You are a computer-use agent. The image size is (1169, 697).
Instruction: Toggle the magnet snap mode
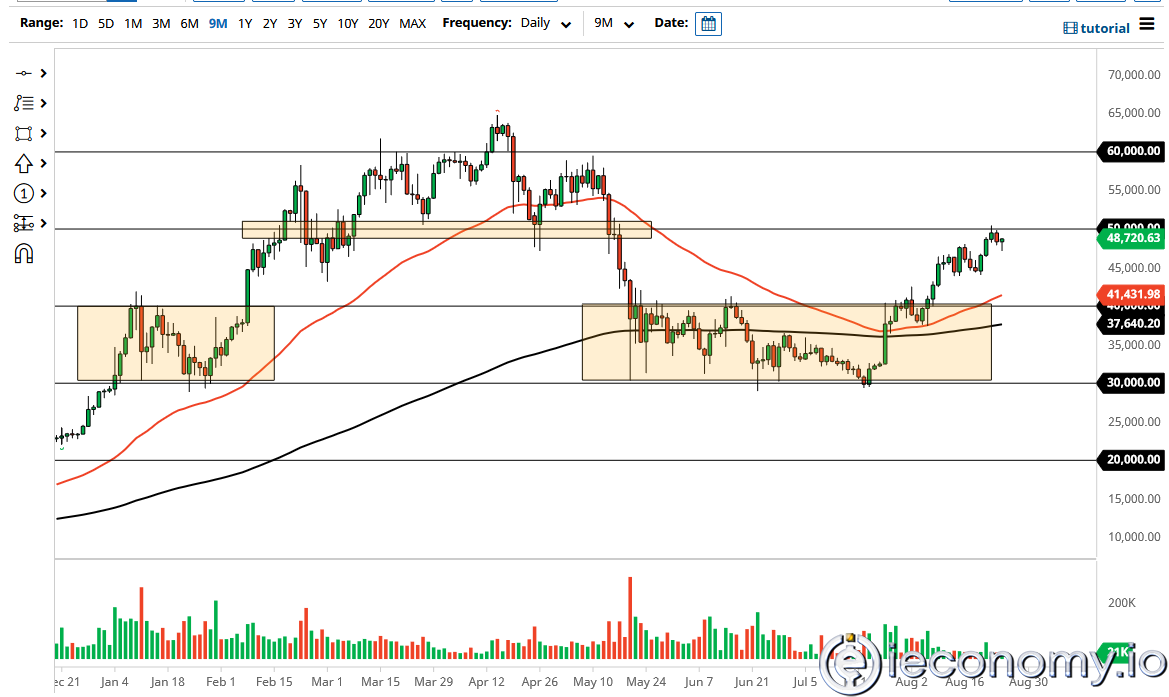[23, 254]
